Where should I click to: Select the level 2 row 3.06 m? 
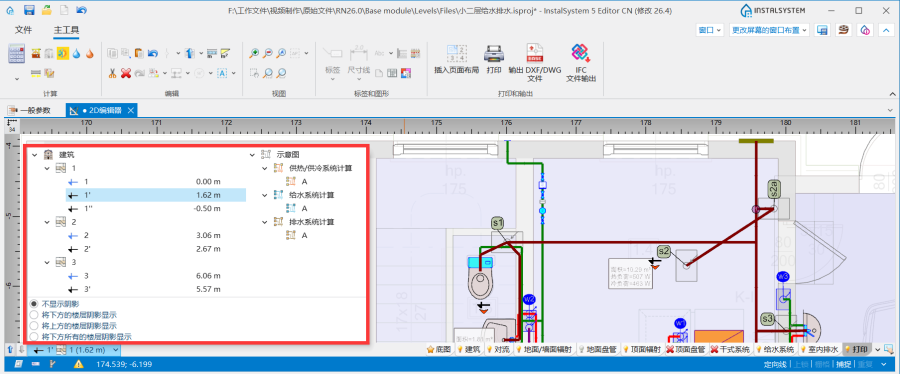coord(143,235)
